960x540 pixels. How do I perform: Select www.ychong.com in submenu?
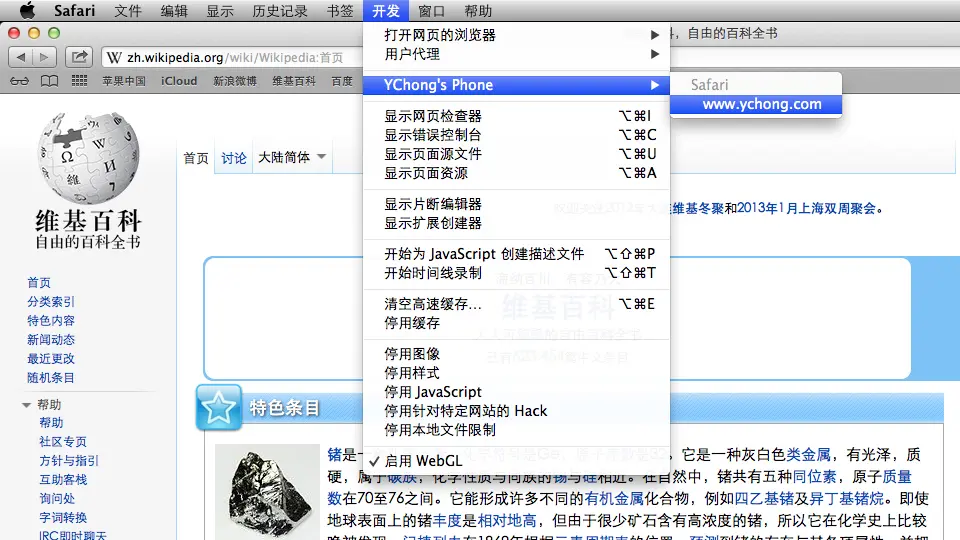tap(756, 104)
